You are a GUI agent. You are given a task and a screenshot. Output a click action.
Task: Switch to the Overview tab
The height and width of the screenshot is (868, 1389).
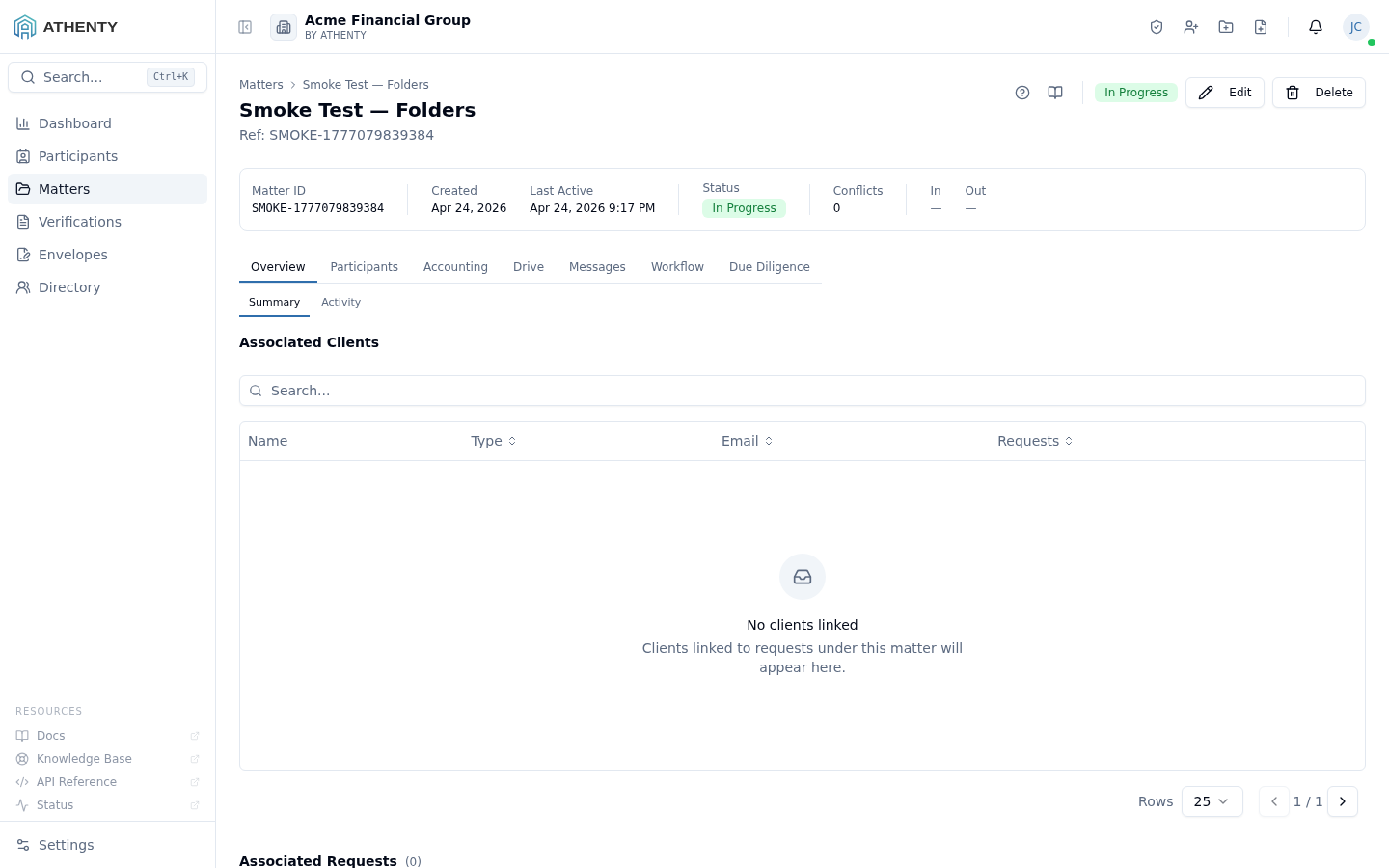point(278,267)
